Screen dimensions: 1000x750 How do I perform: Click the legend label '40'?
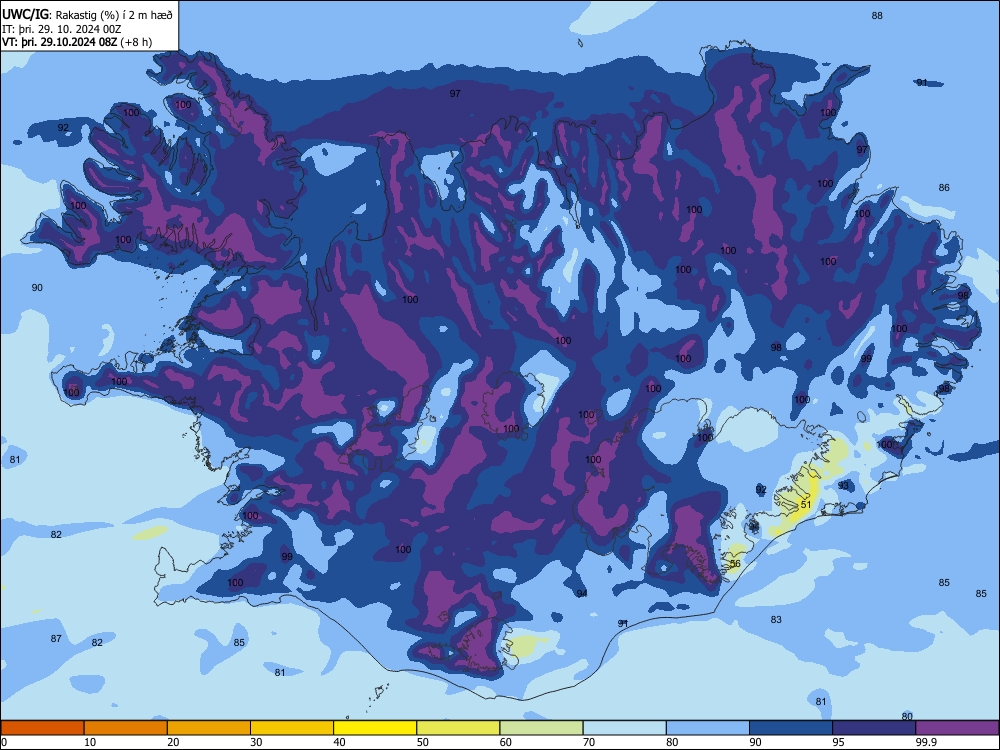[x=339, y=742]
